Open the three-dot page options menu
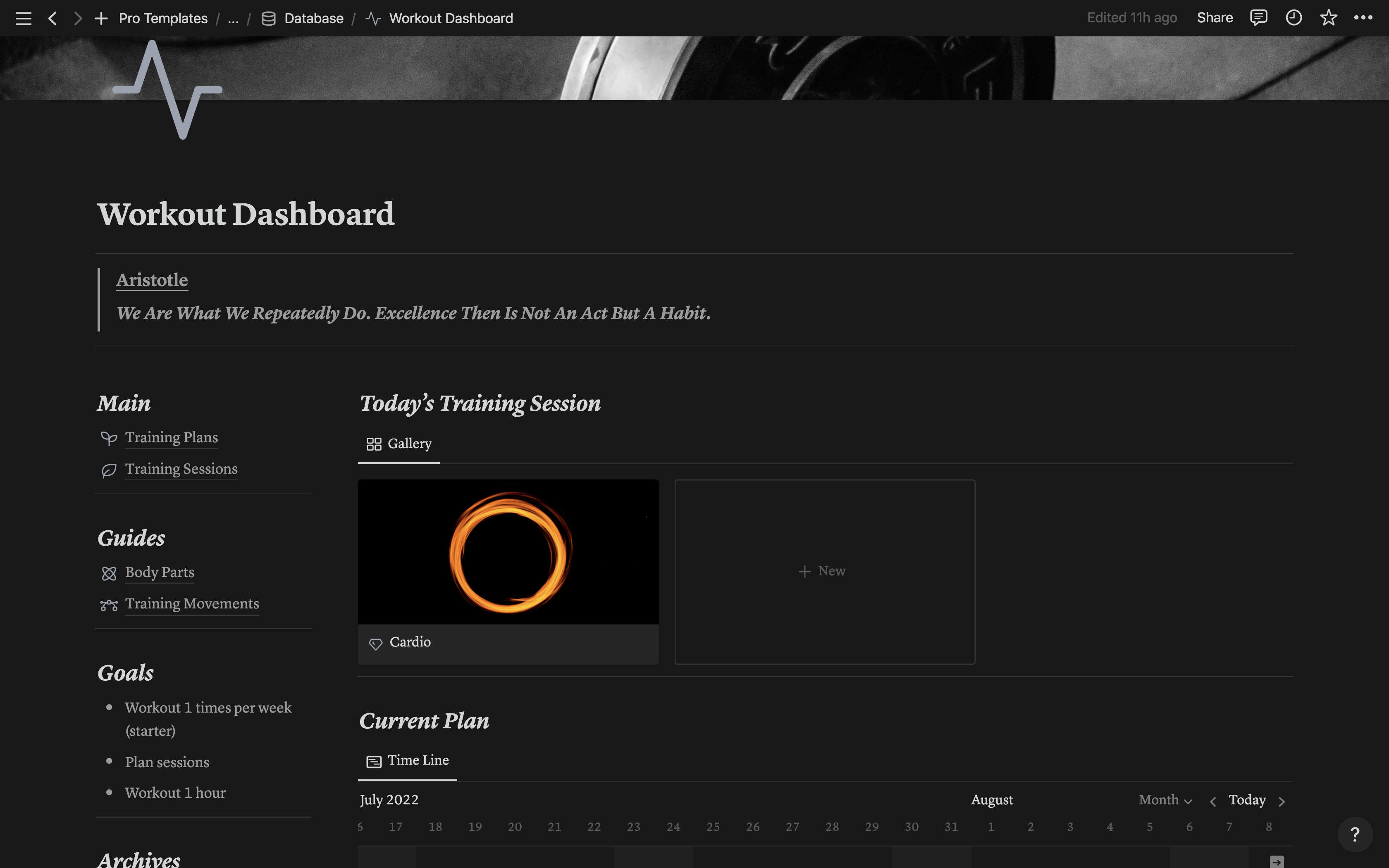This screenshot has width=1389, height=868. (x=1363, y=18)
